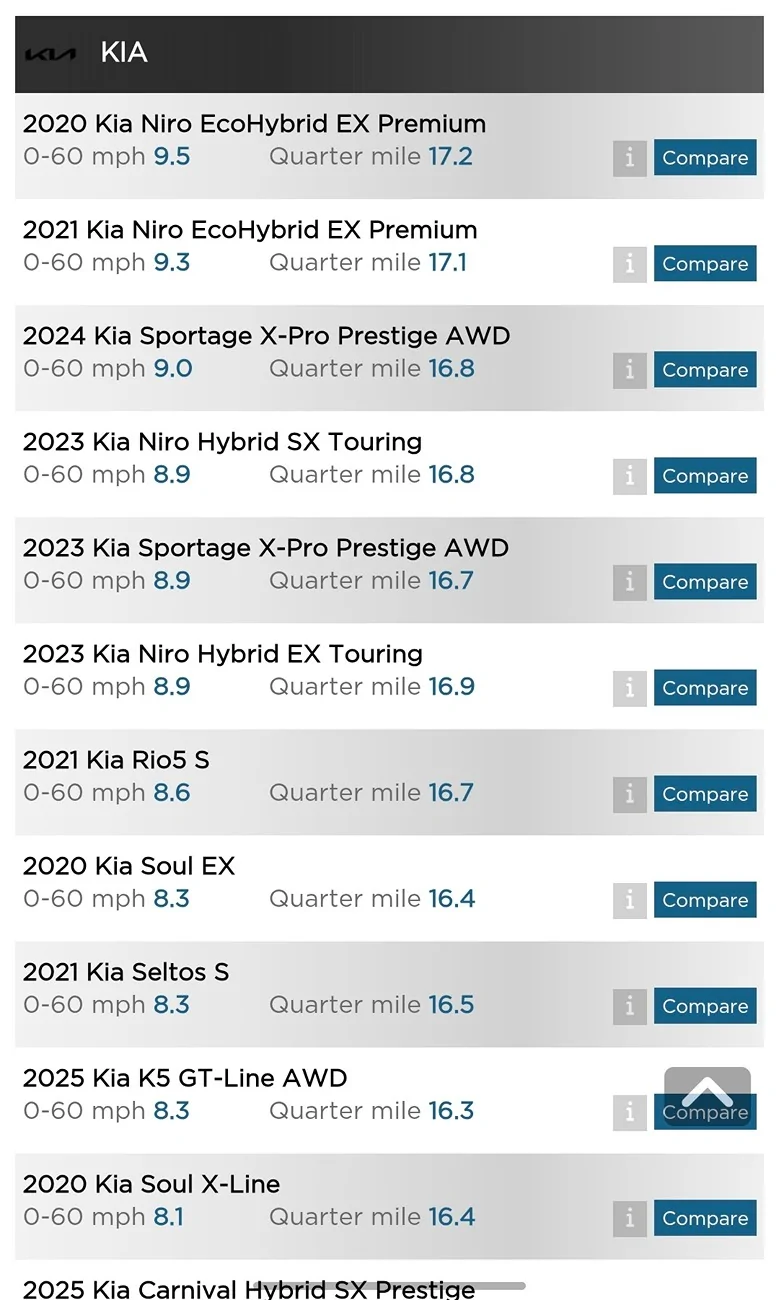Compare the 2023 Niro Hybrid EX Touring

[x=705, y=688]
